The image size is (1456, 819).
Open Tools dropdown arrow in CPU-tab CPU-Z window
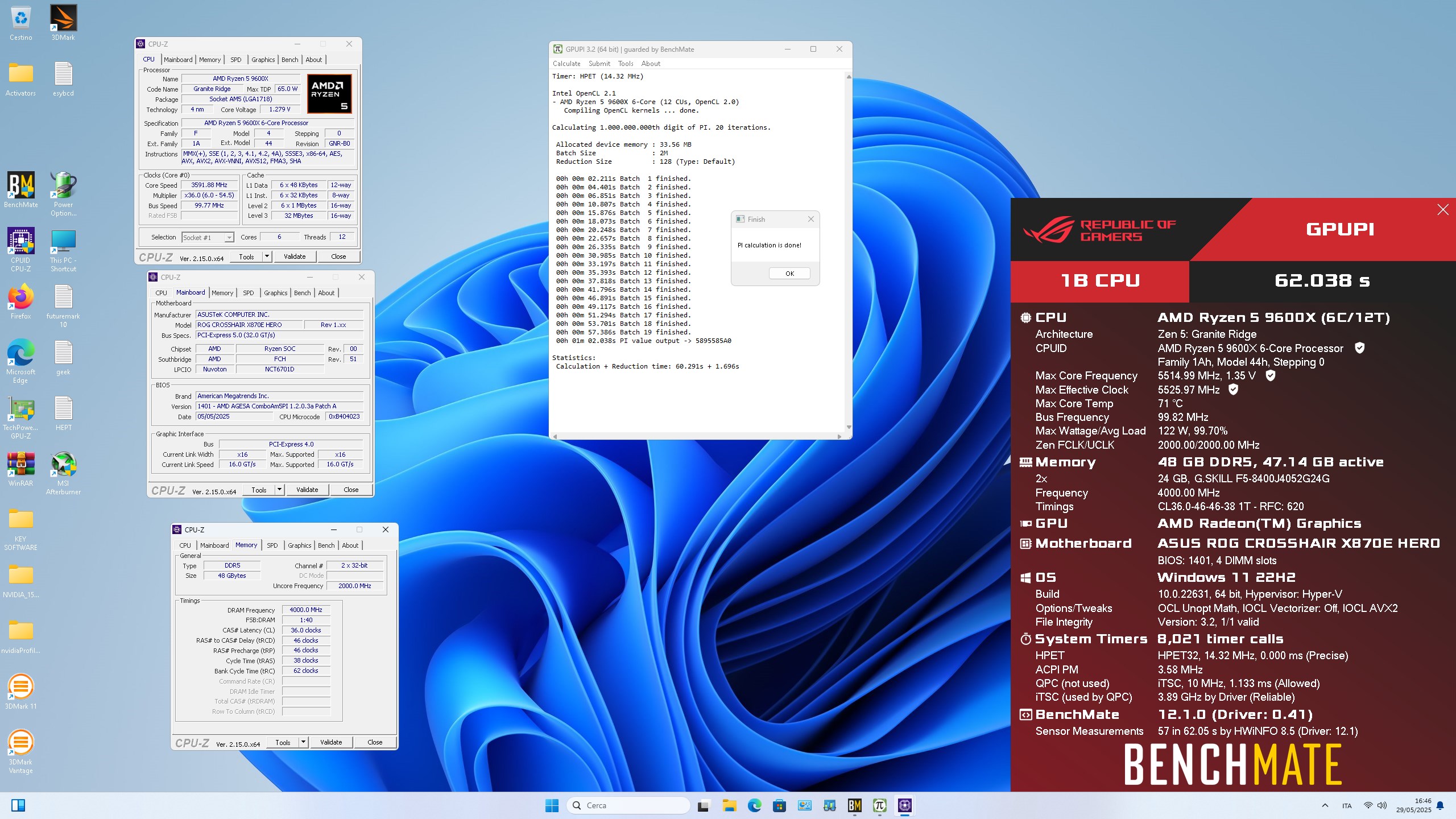266,257
